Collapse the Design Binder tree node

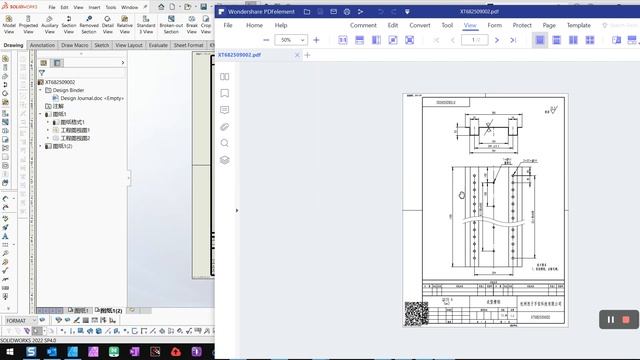(x=40, y=90)
